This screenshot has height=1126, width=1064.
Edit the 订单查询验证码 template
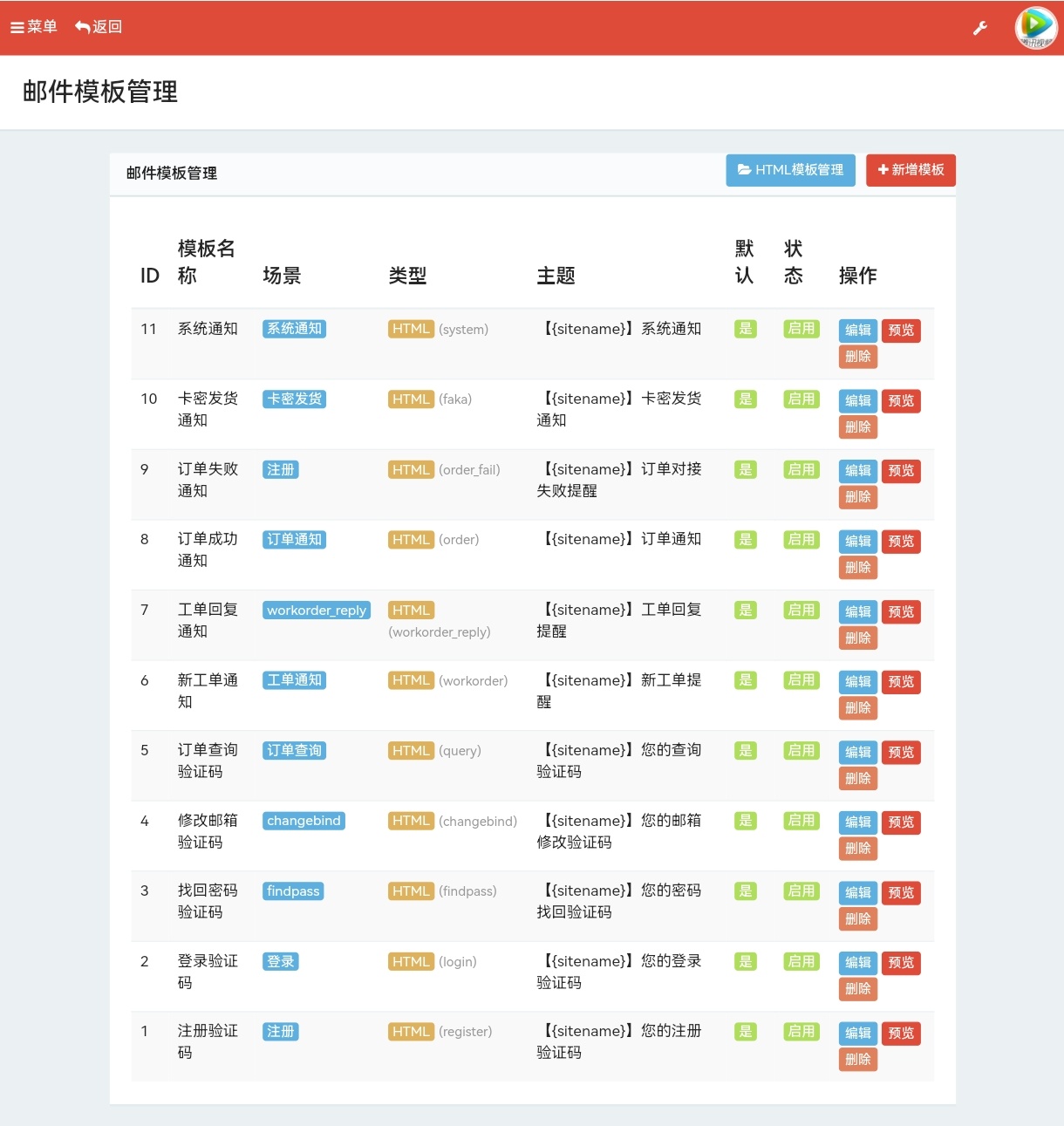tap(858, 753)
